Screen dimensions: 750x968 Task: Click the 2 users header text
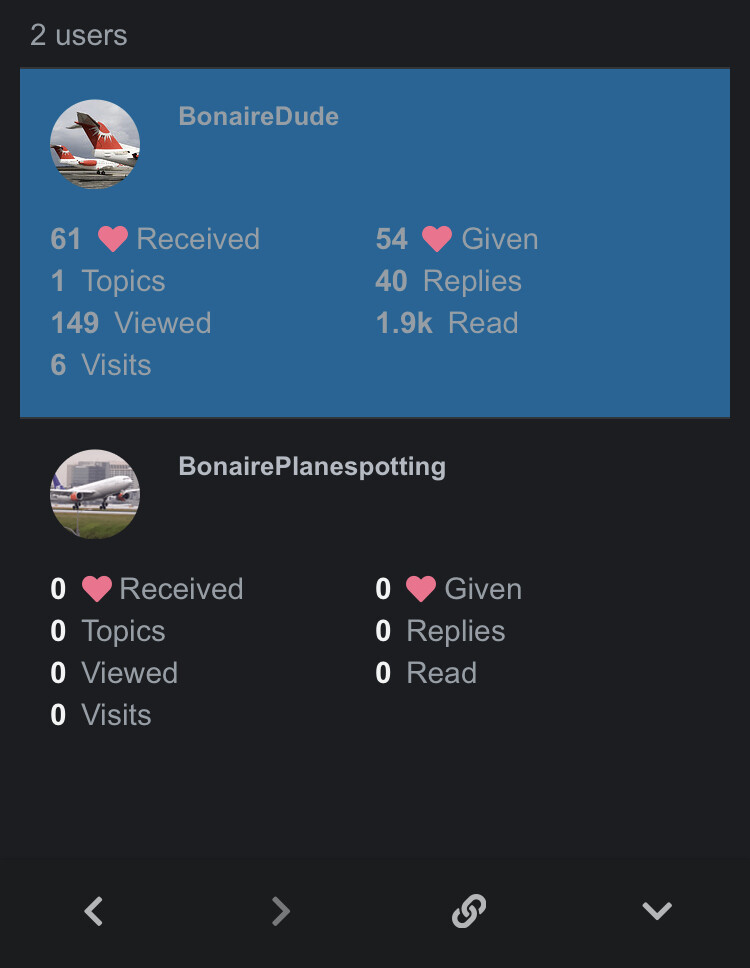click(x=79, y=35)
